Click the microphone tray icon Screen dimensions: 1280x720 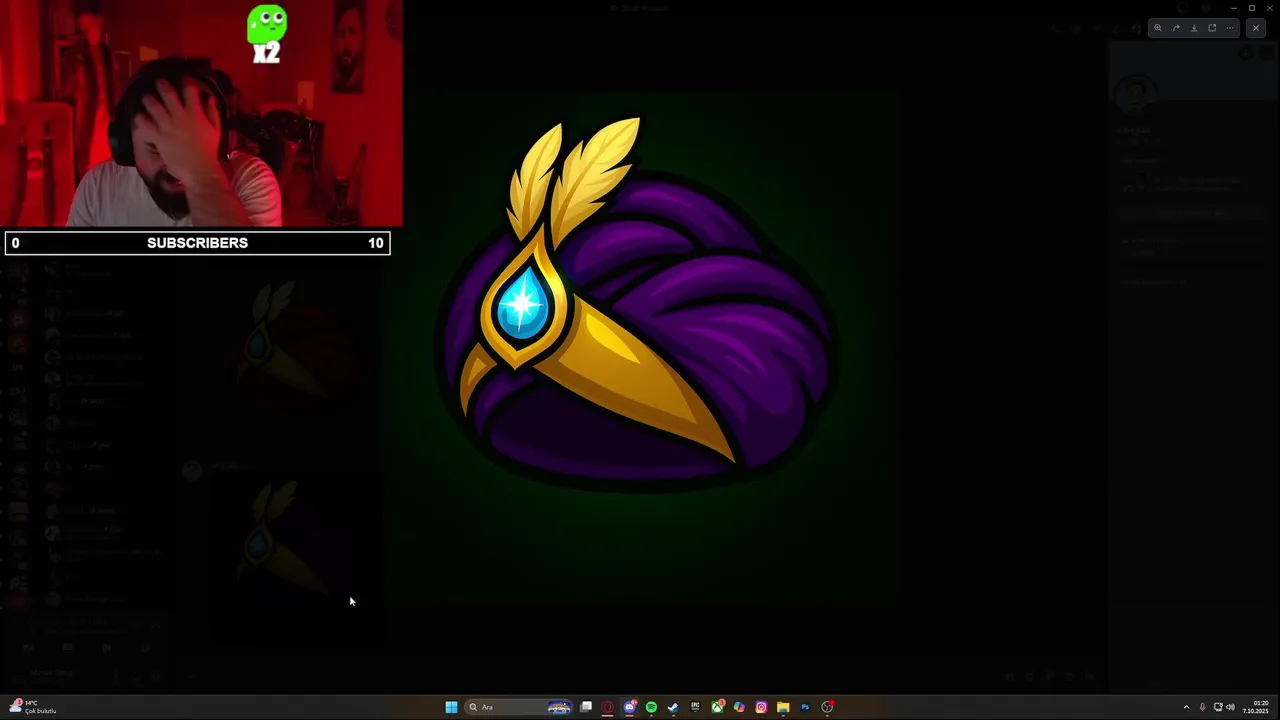[1202, 707]
